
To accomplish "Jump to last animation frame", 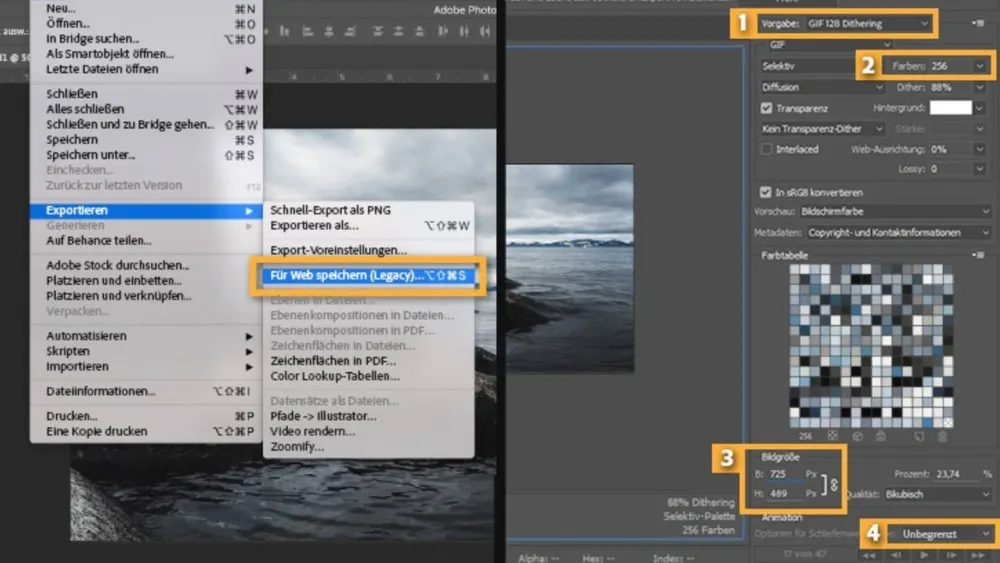I will coord(978,555).
